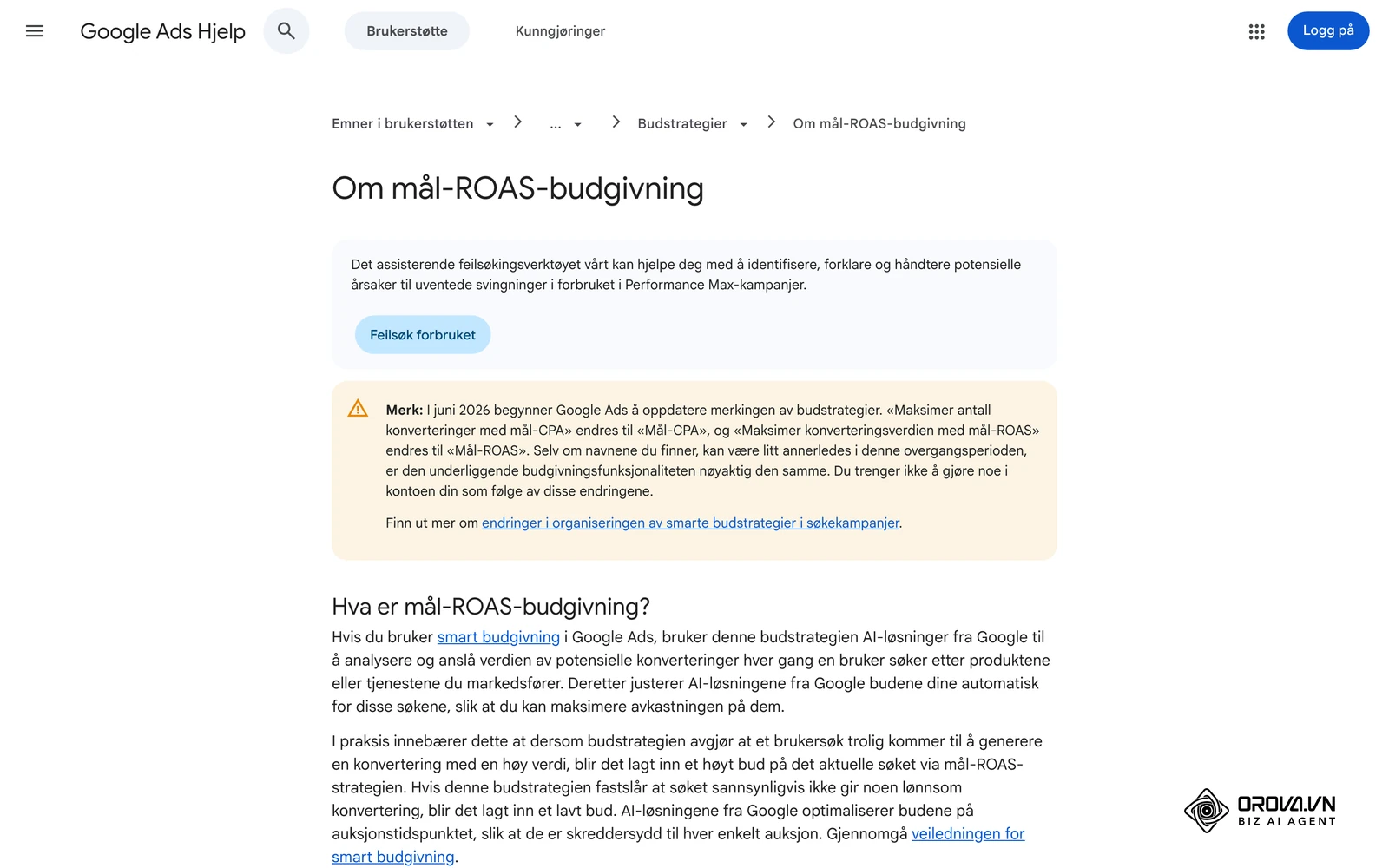Follow the smart budgivning link
Viewport: 1389px width, 868px height.
pyautogui.click(x=498, y=637)
